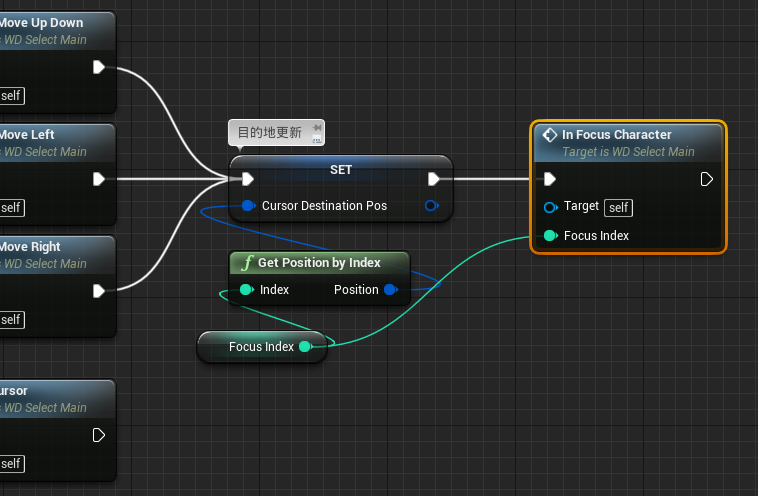
Task: Click the Focus Index variable output pin
Action: (306, 346)
